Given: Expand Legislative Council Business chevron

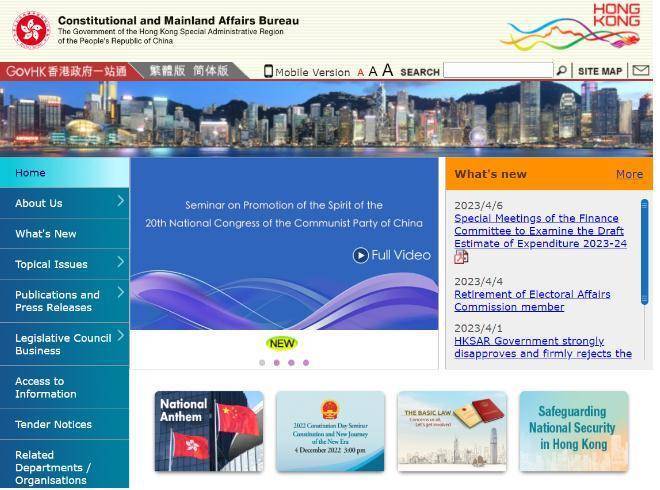Looking at the screenshot, I should [120, 335].
